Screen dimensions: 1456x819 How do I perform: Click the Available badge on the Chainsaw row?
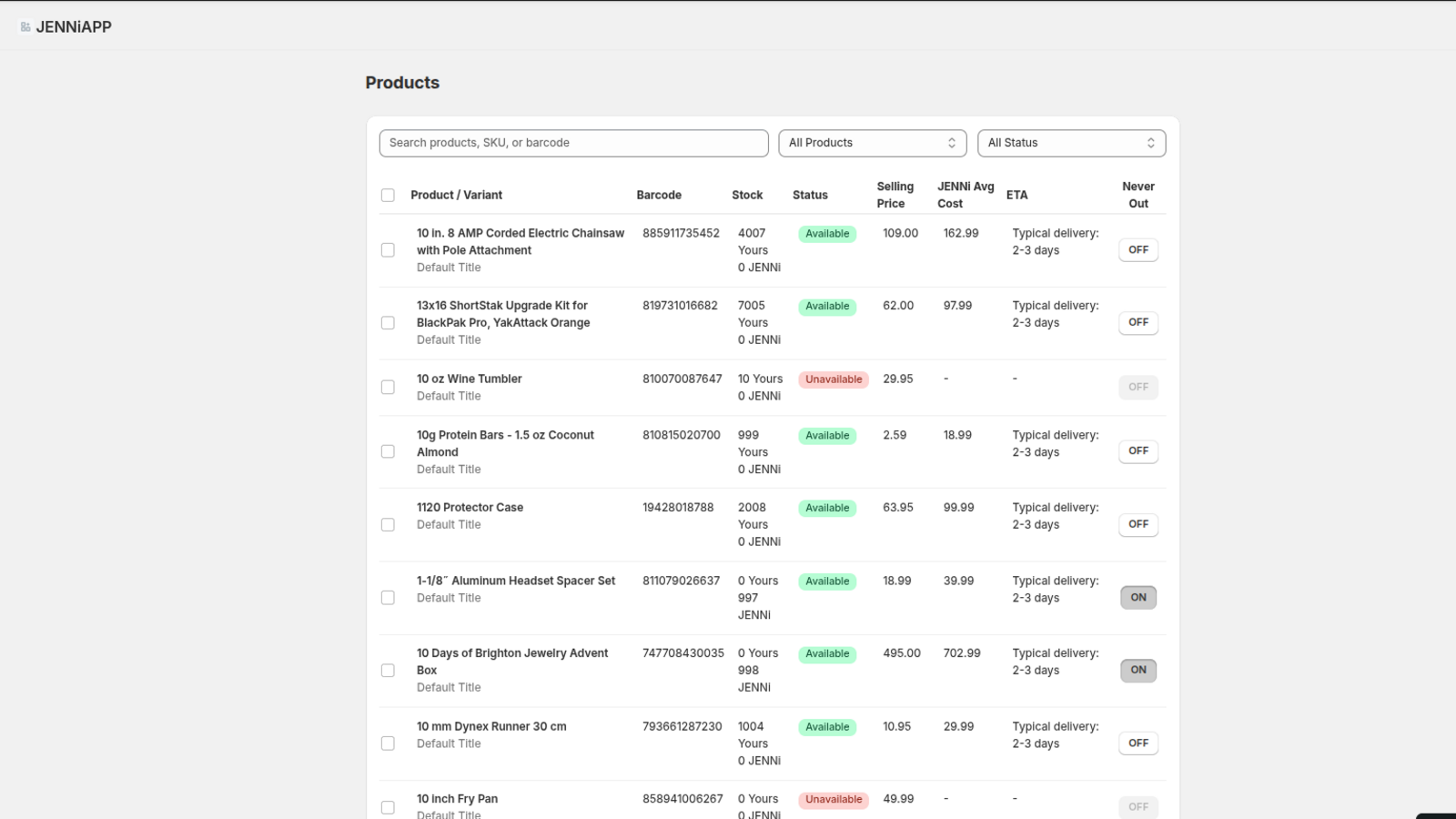click(x=825, y=234)
